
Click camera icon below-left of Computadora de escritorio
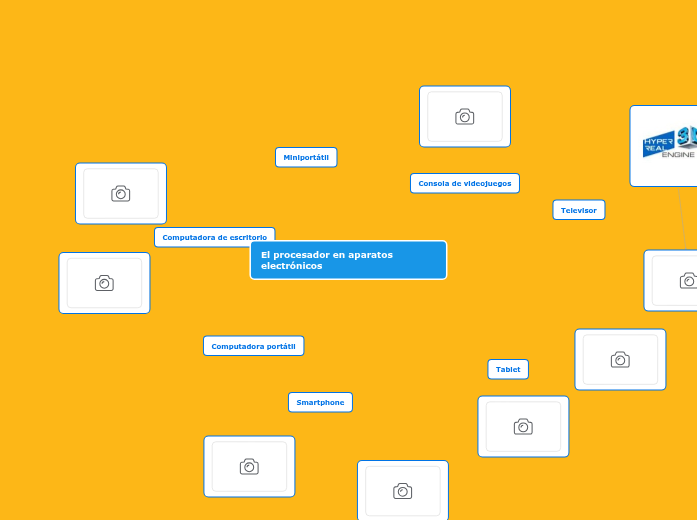(x=104, y=283)
